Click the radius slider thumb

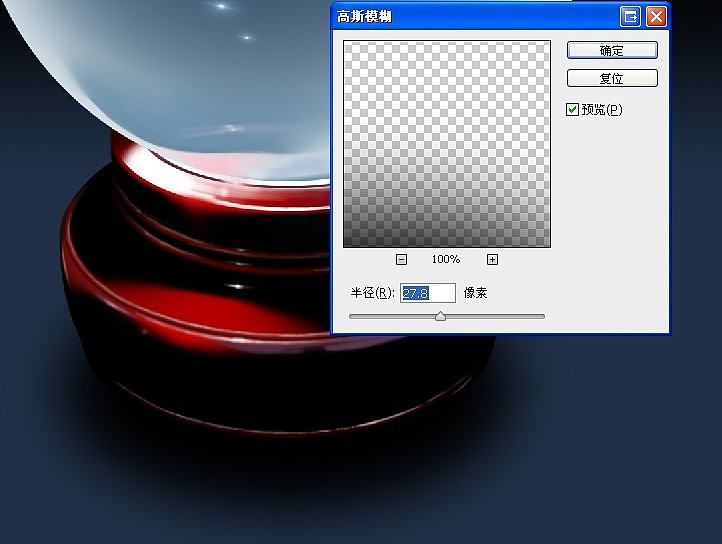(441, 316)
